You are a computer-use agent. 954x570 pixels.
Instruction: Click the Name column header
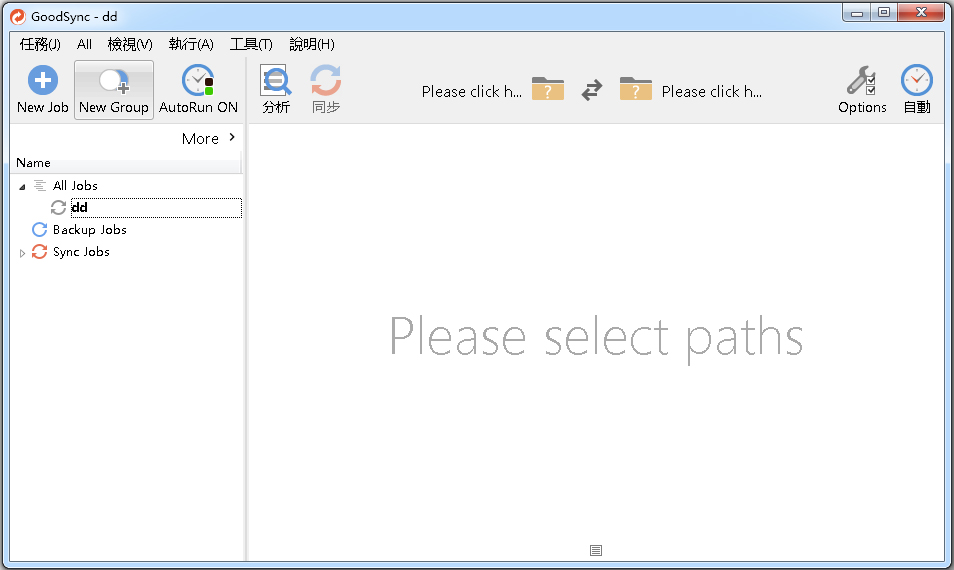coord(128,163)
